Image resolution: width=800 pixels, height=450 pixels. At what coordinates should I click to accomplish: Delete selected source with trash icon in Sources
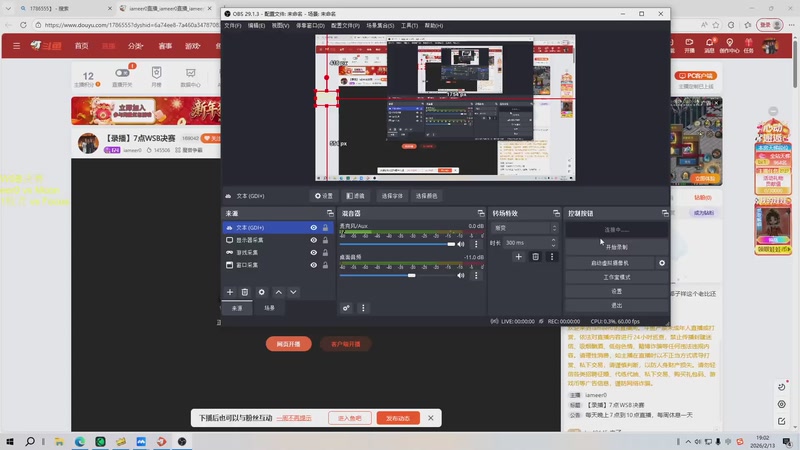[x=245, y=292]
